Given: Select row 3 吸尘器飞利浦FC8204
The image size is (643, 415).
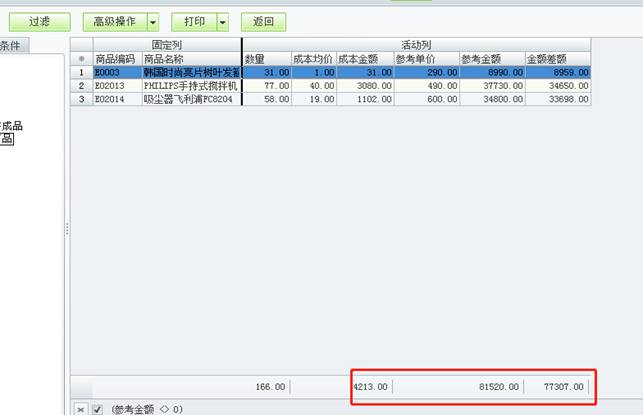Looking at the screenshot, I should tap(190, 99).
